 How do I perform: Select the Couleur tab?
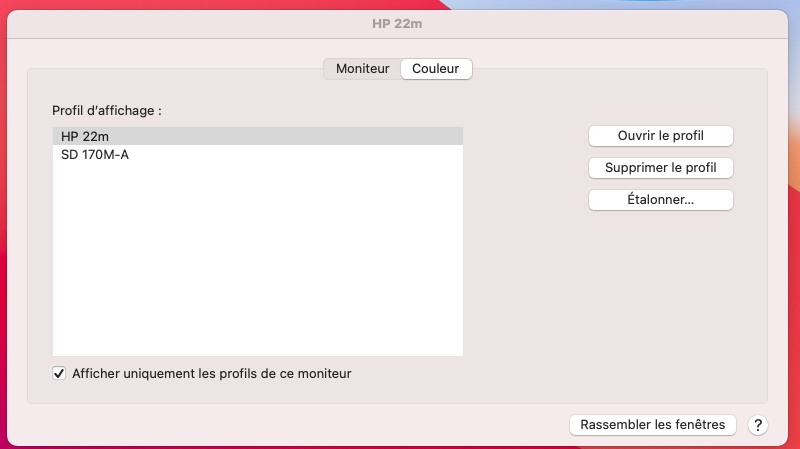pos(436,69)
